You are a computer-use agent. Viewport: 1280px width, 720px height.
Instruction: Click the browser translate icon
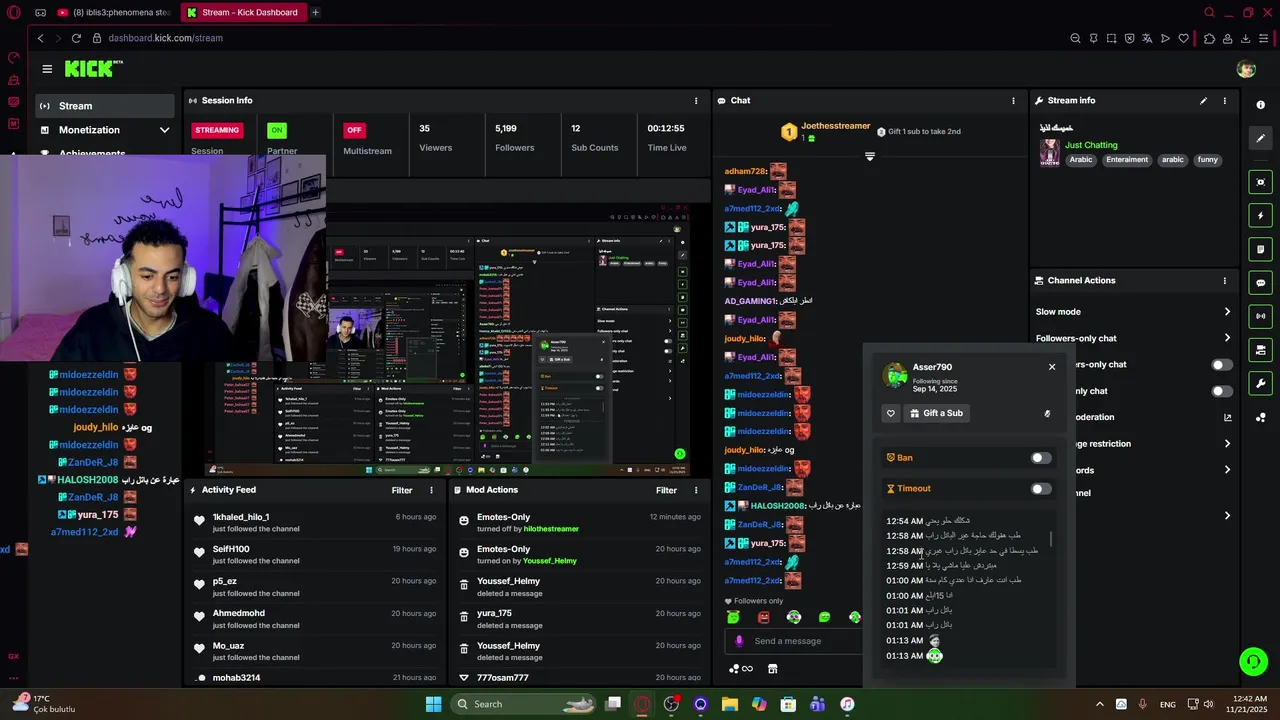click(x=1147, y=38)
